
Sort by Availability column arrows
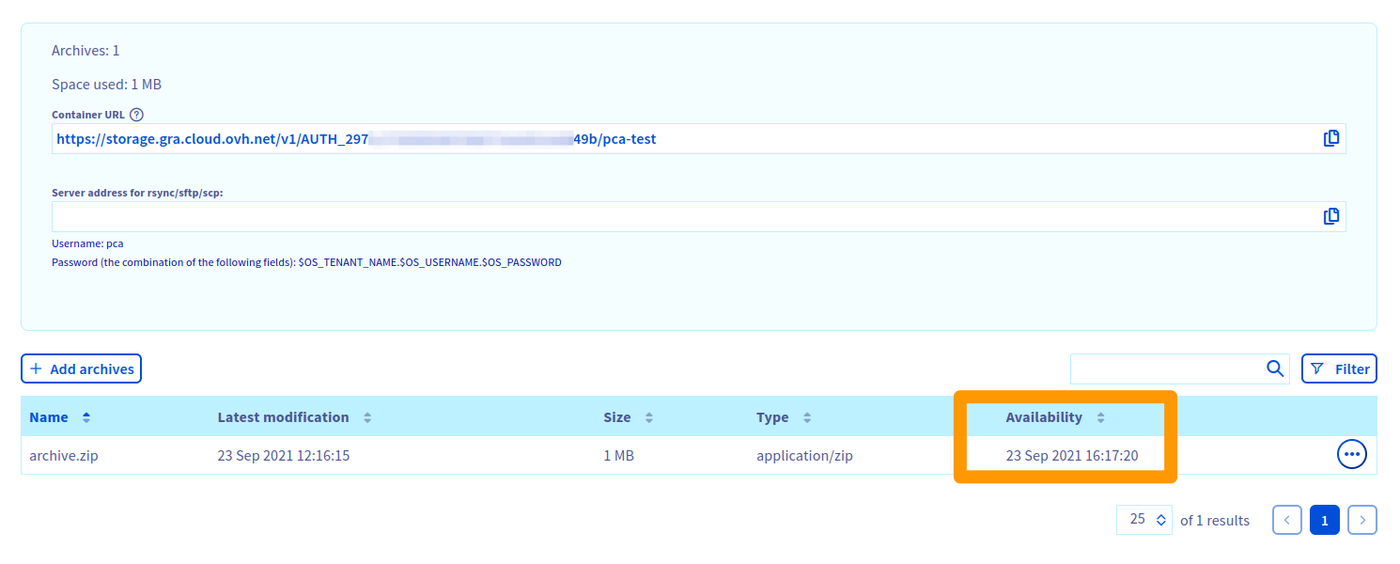coord(1101,418)
